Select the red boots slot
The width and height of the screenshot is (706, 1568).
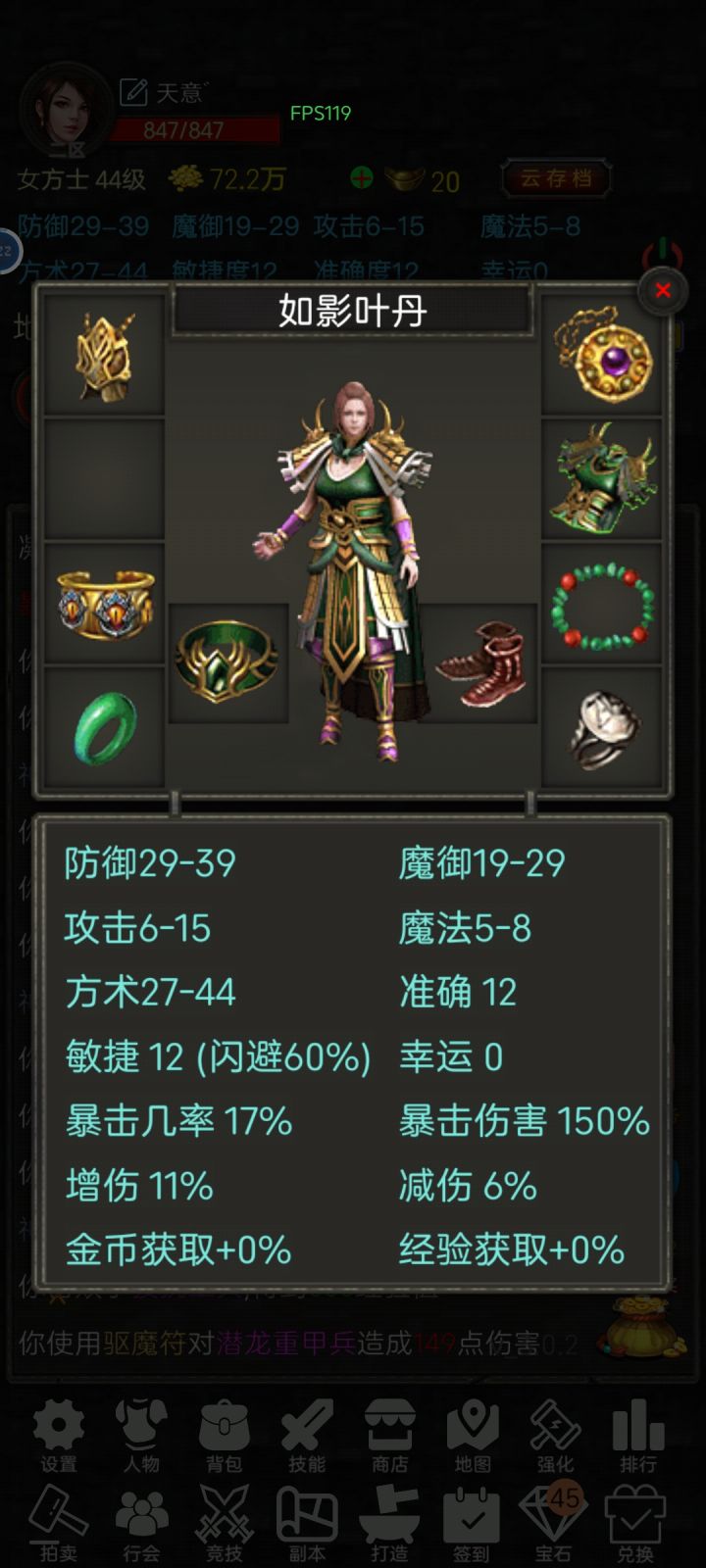pos(479,663)
